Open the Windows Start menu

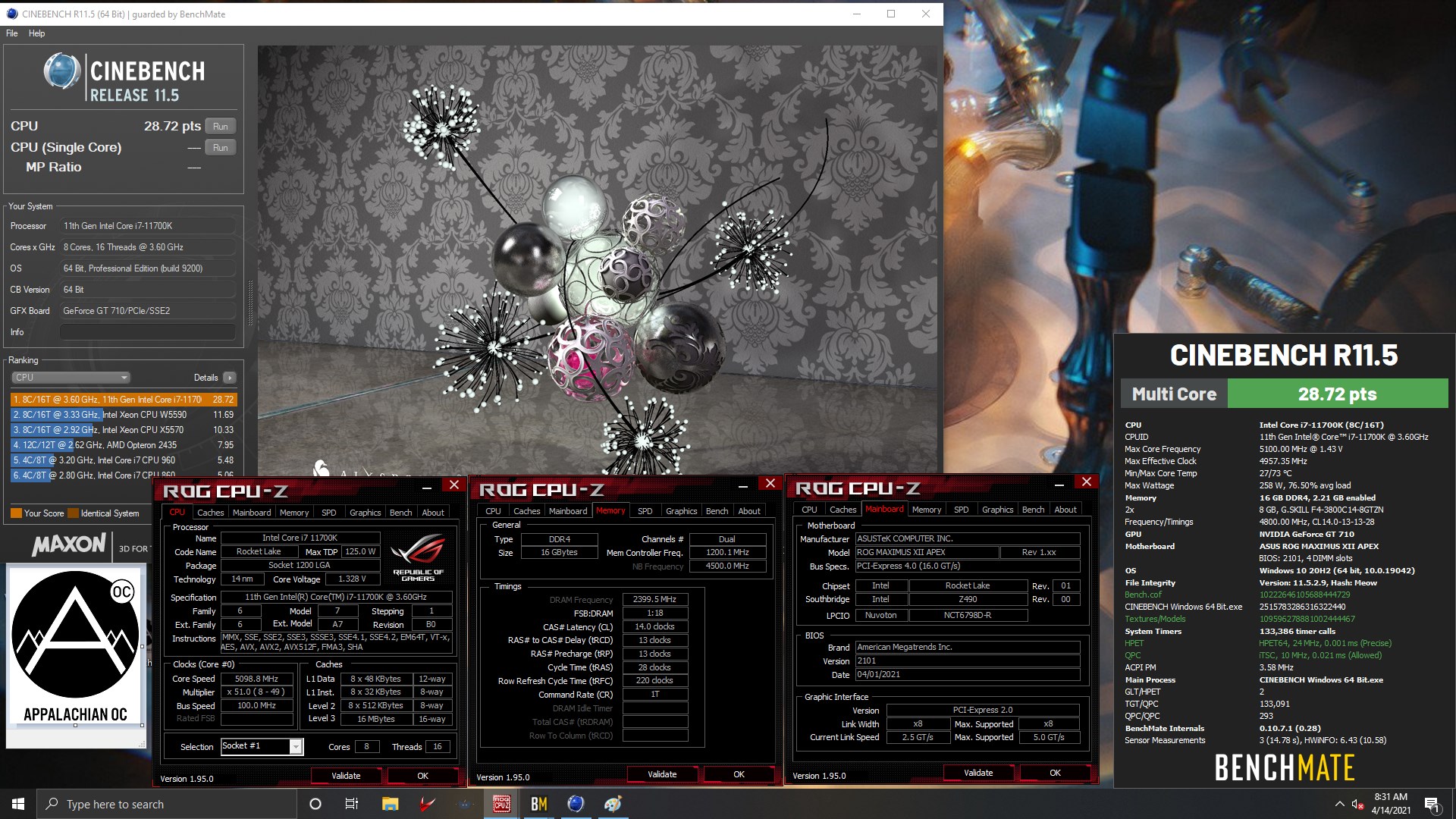click(x=18, y=804)
